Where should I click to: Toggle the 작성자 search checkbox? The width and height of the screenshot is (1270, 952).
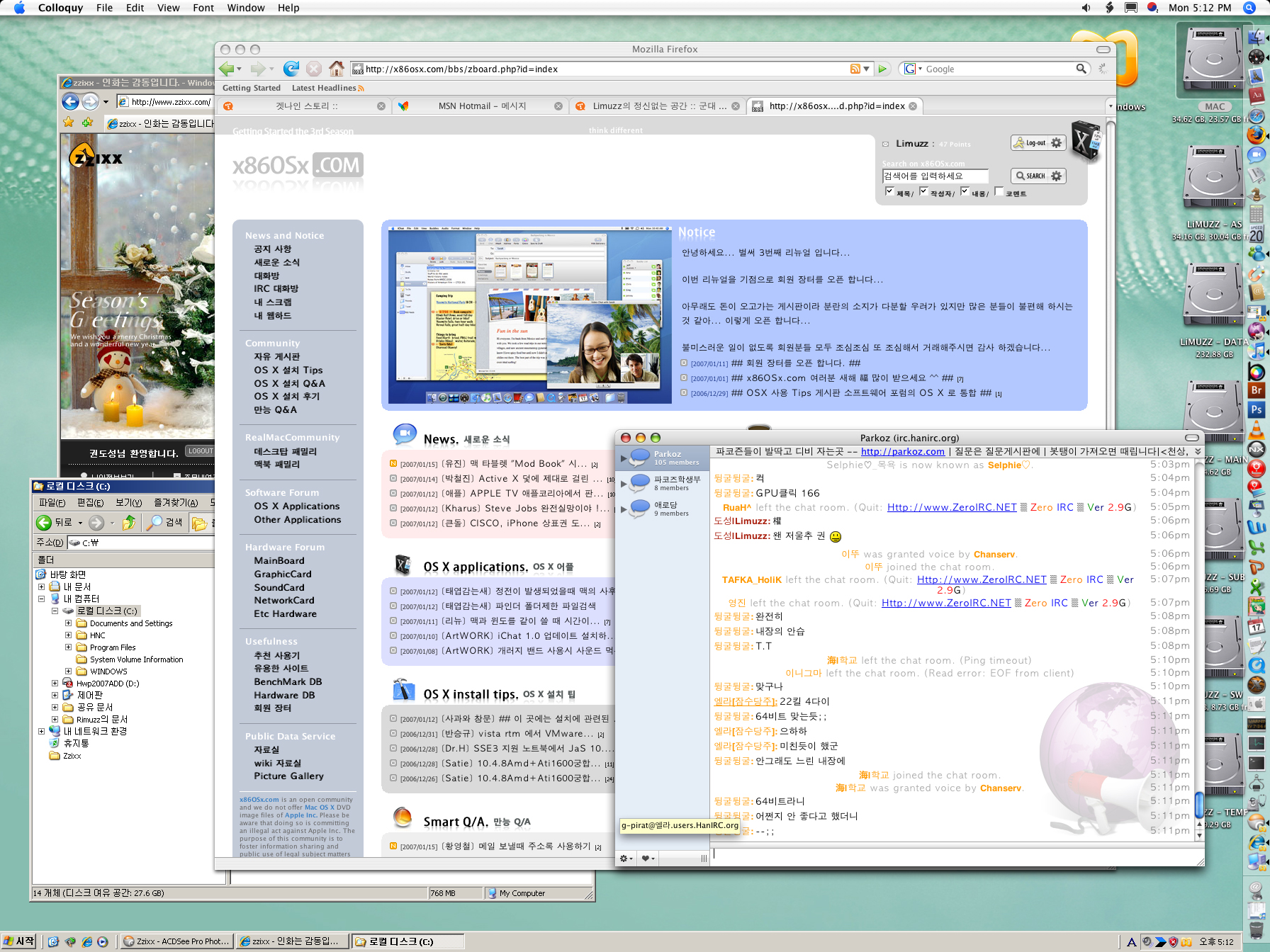923,191
